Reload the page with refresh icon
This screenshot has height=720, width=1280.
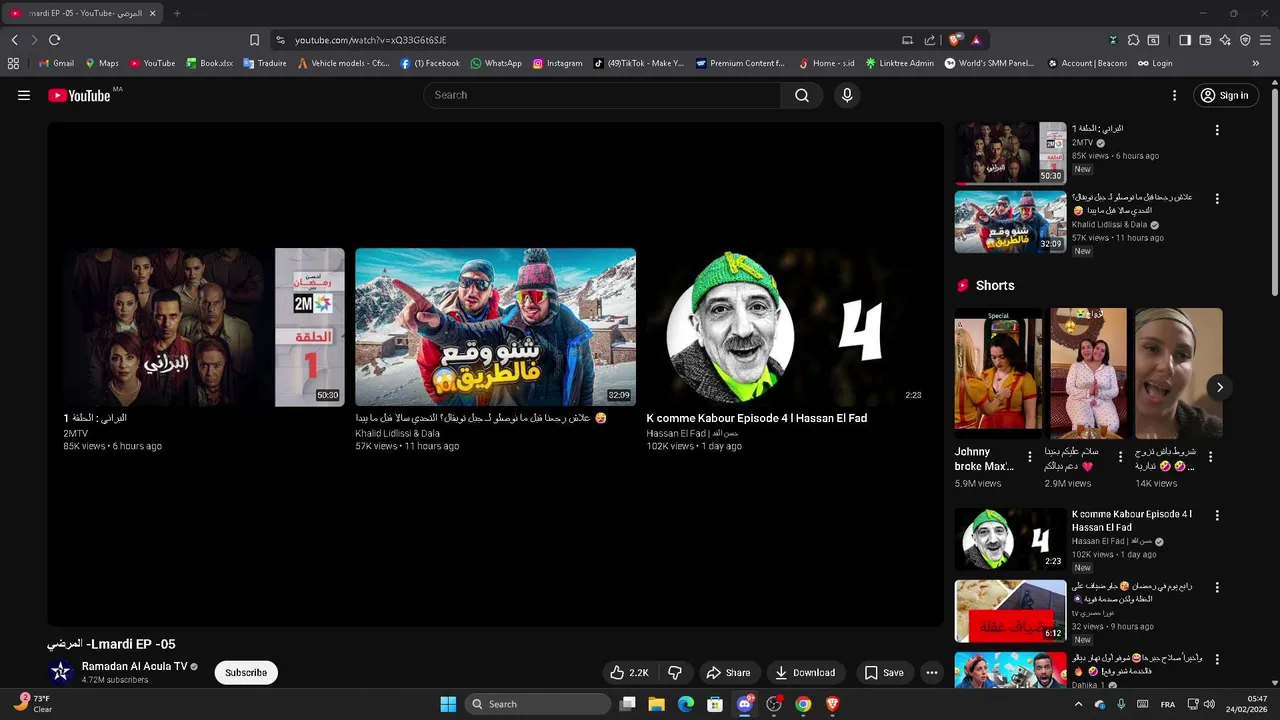tap(54, 40)
